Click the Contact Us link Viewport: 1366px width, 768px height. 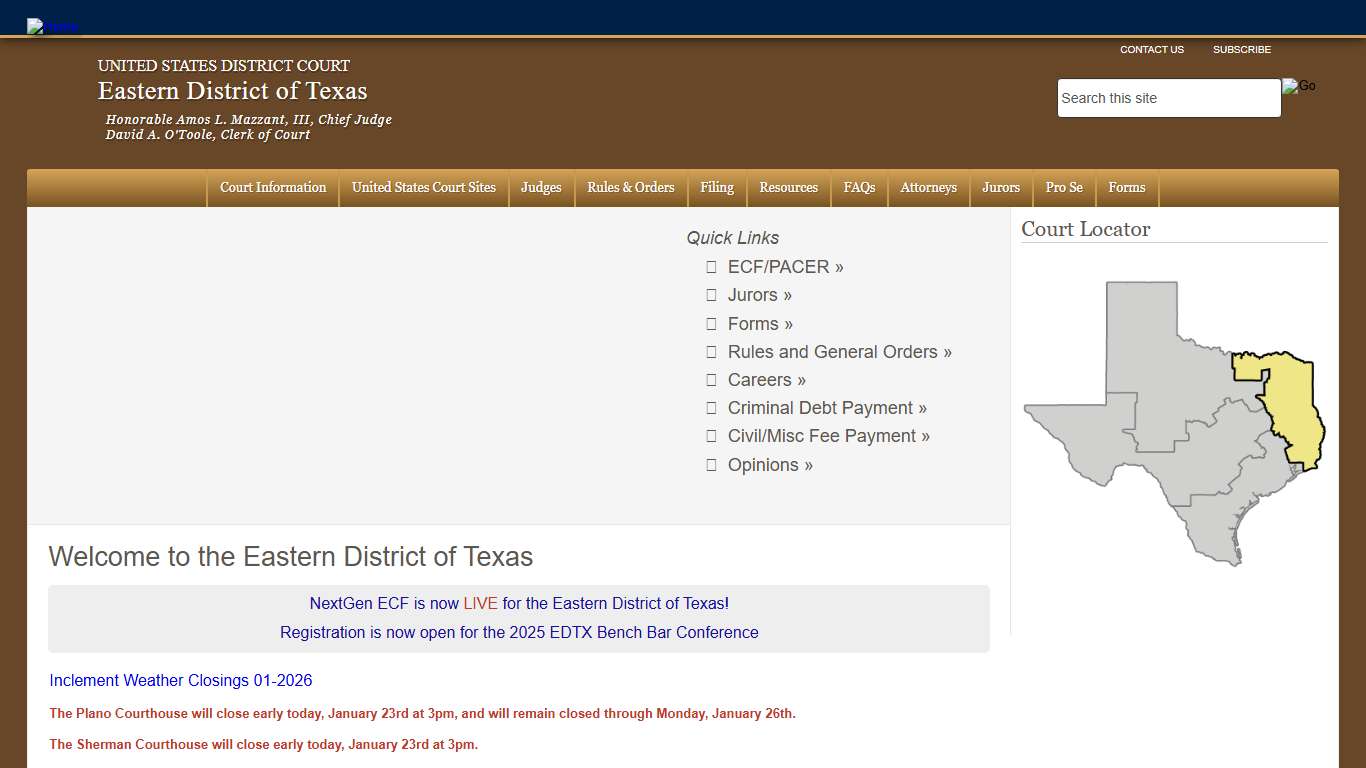1152,49
